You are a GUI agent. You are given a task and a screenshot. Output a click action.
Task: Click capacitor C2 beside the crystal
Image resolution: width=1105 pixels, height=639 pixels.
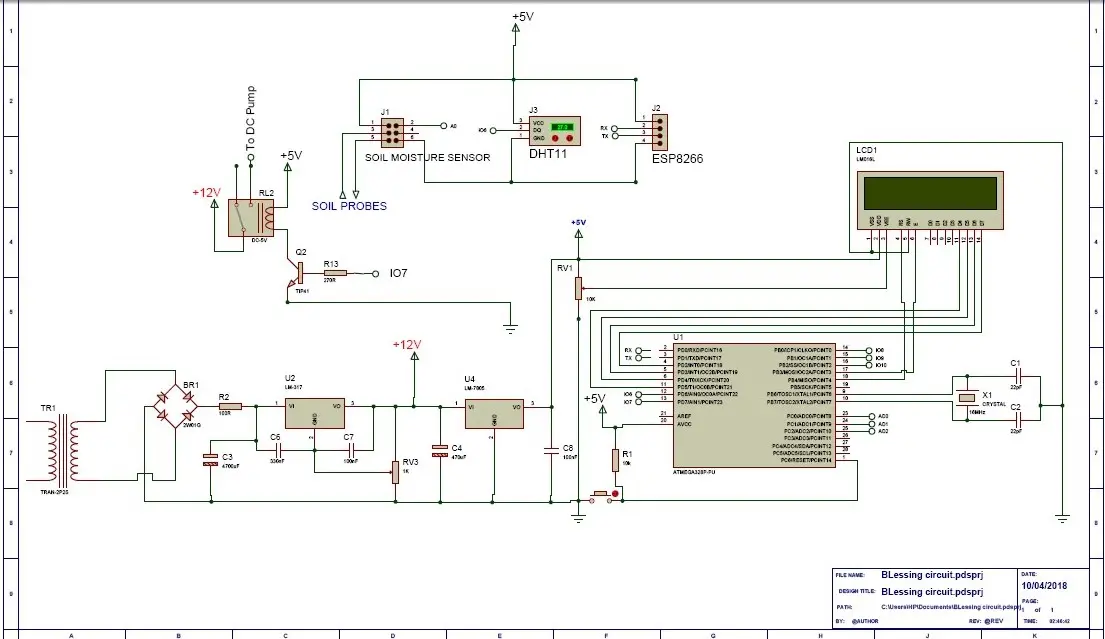coord(1016,421)
